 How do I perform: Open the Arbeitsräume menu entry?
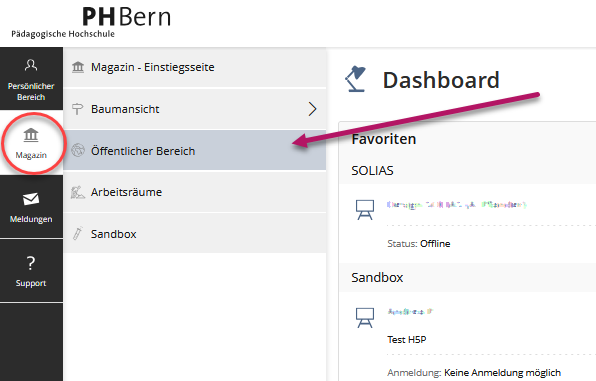pos(195,192)
